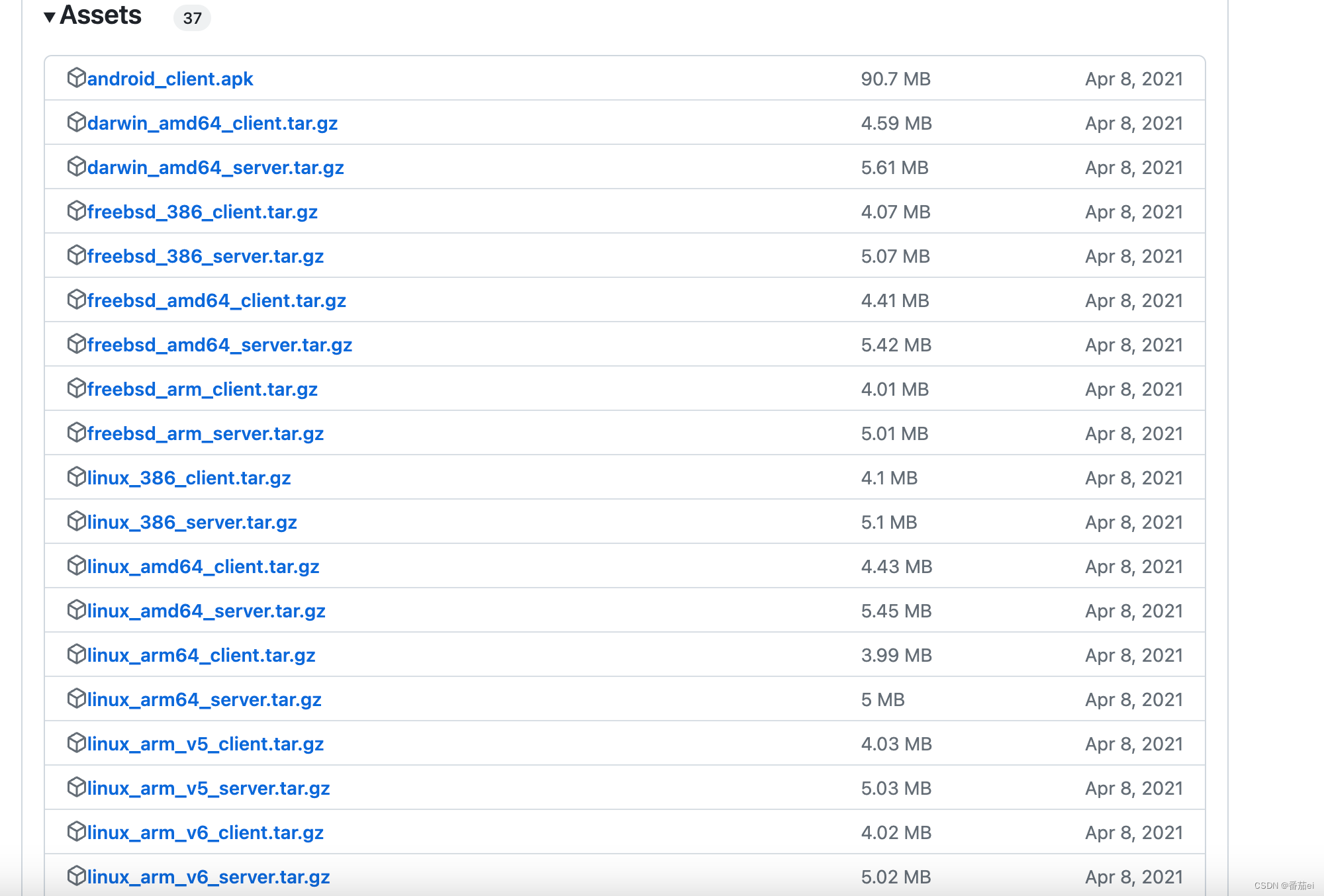Download linux_arm_v5_client.tar.gz file
Viewport: 1324px width, 896px height.
click(205, 744)
